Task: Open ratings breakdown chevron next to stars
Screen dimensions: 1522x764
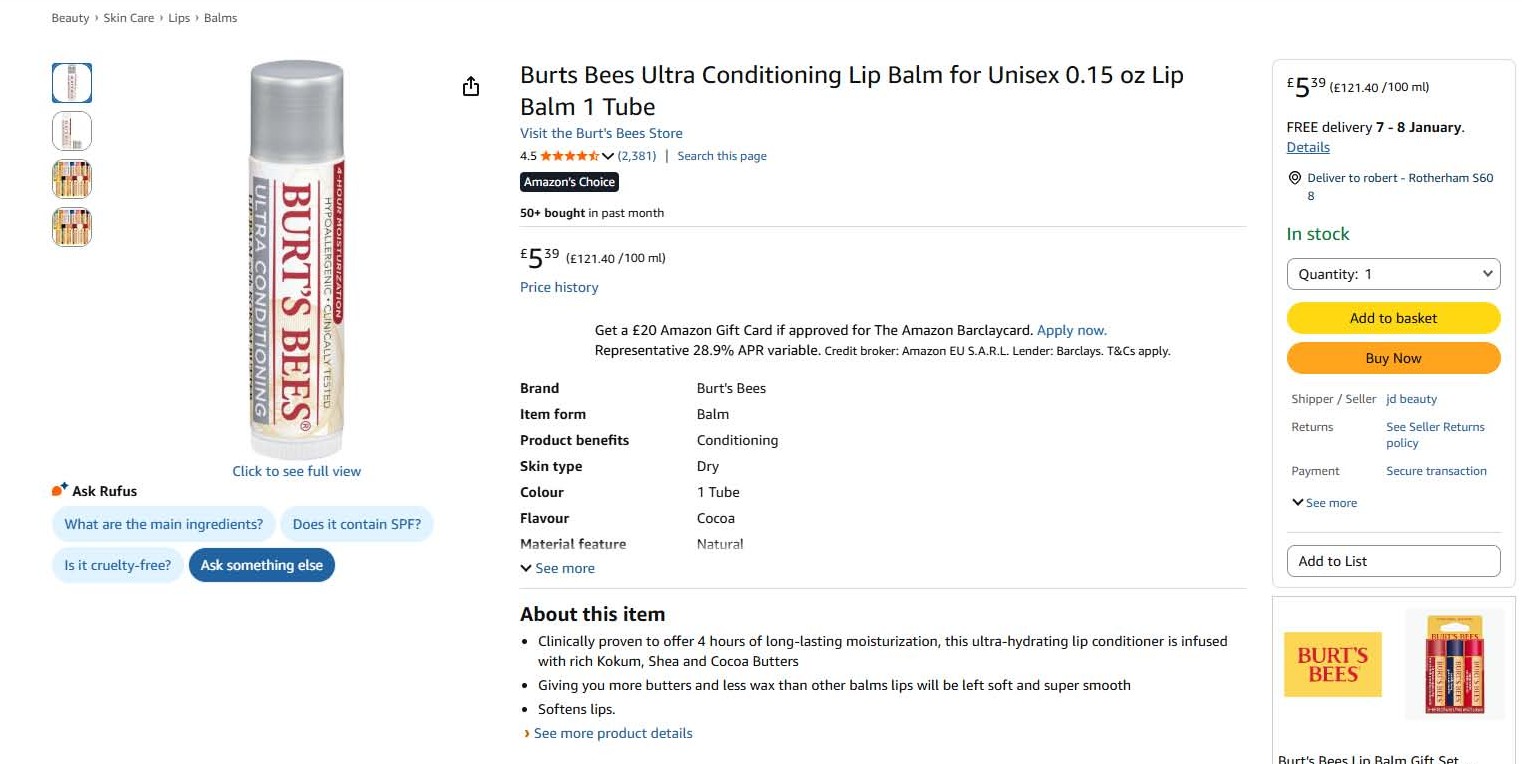Action: click(608, 156)
